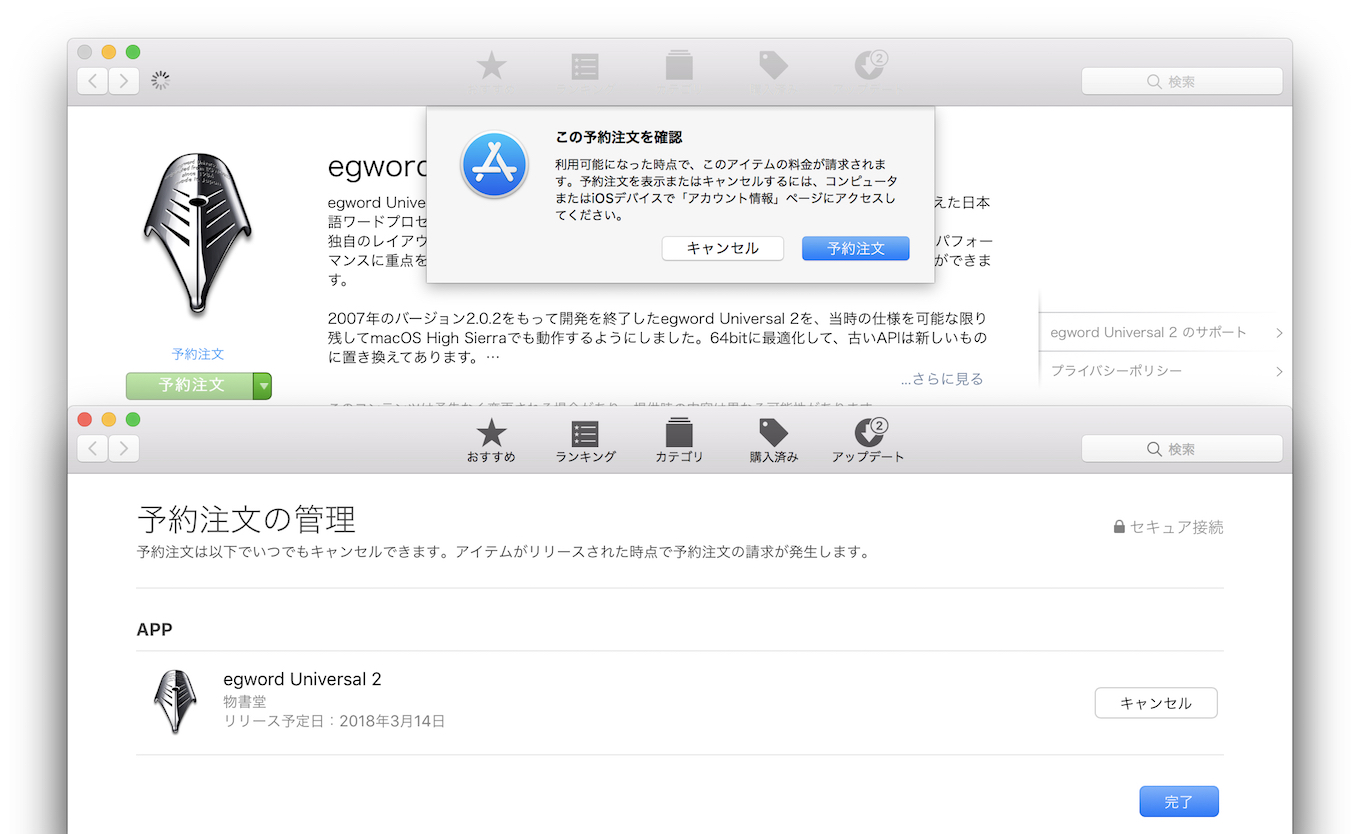This screenshot has width=1360, height=834.
Task: Focus the search field in front window
Action: pyautogui.click(x=1182, y=449)
